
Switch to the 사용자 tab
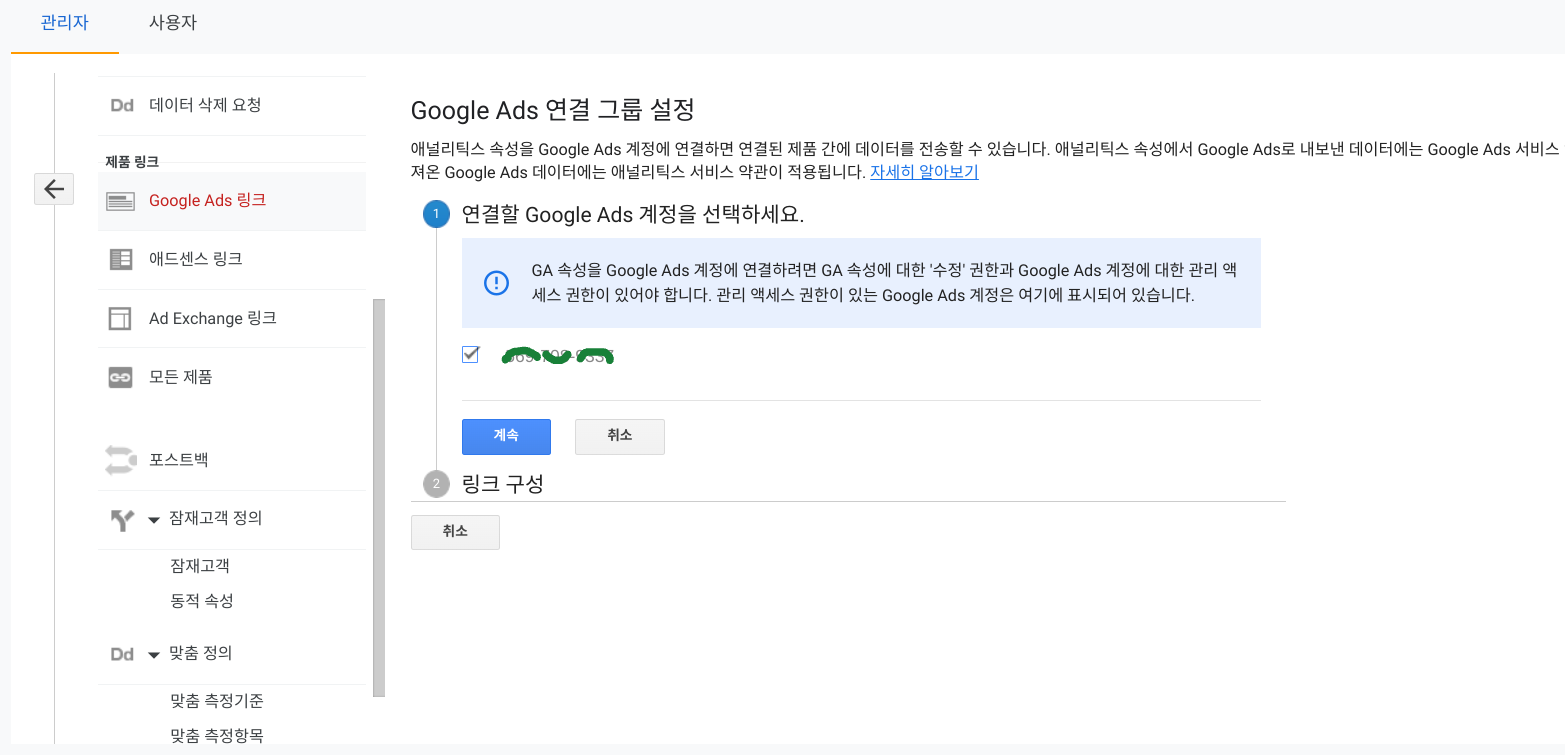click(x=173, y=23)
